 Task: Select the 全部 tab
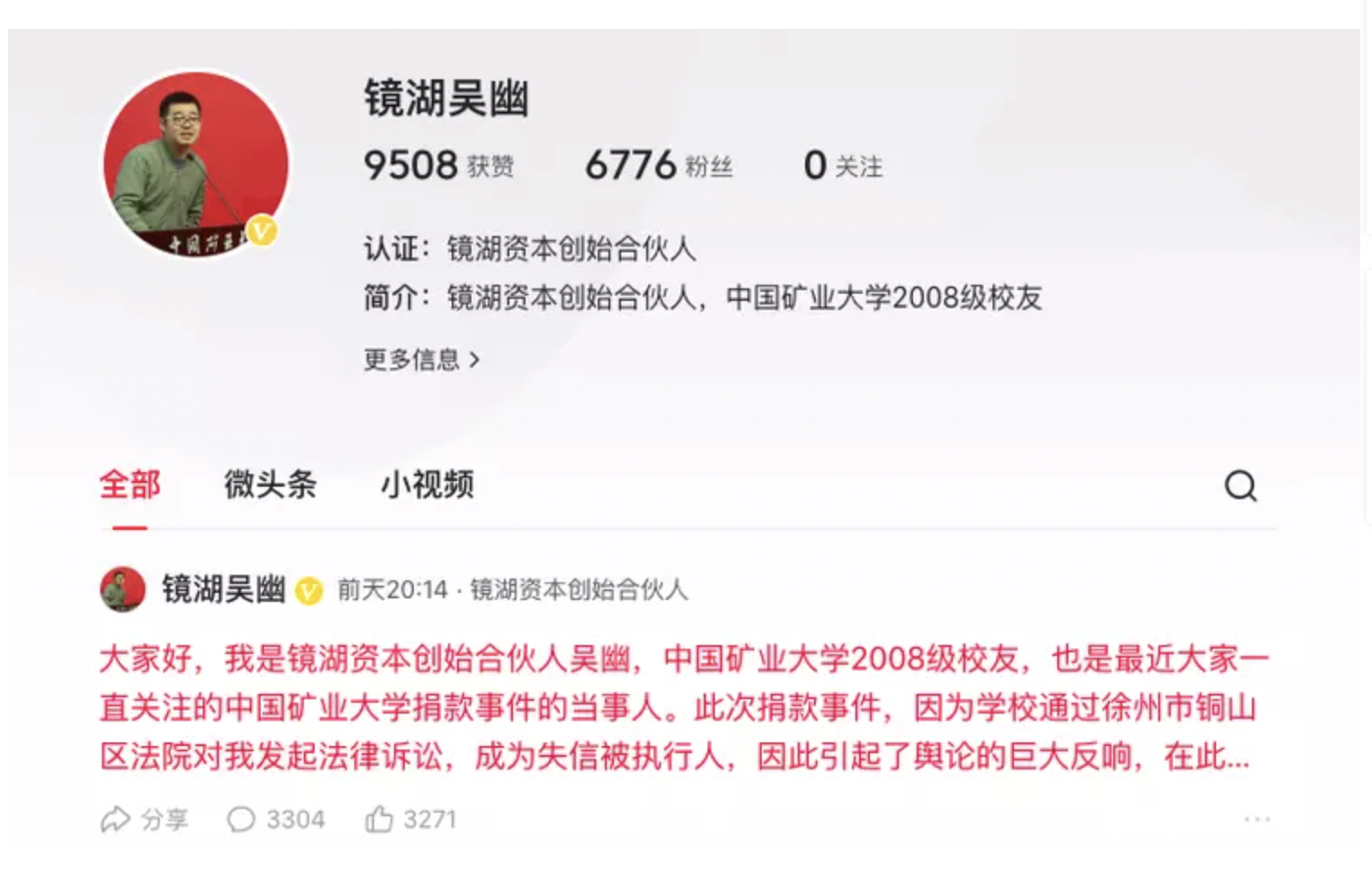click(130, 485)
